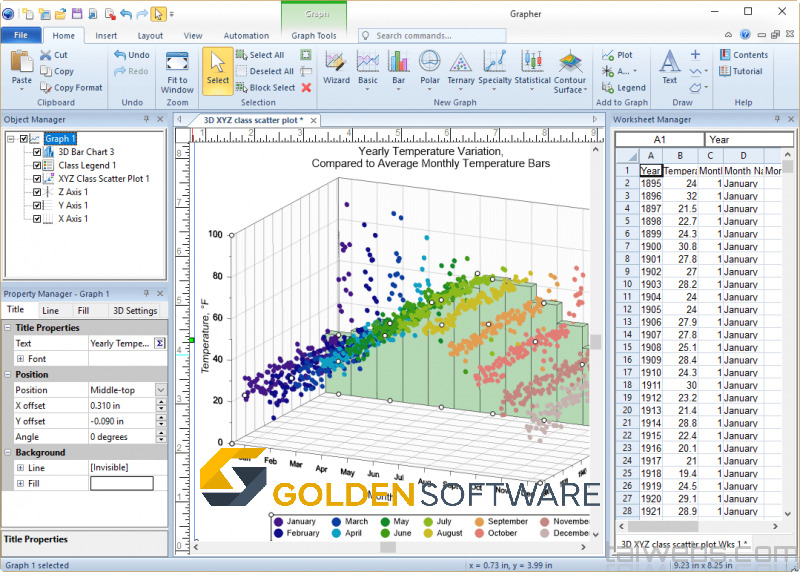The width and height of the screenshot is (800, 572).
Task: Choose the Text draw tool
Action: coord(669,67)
